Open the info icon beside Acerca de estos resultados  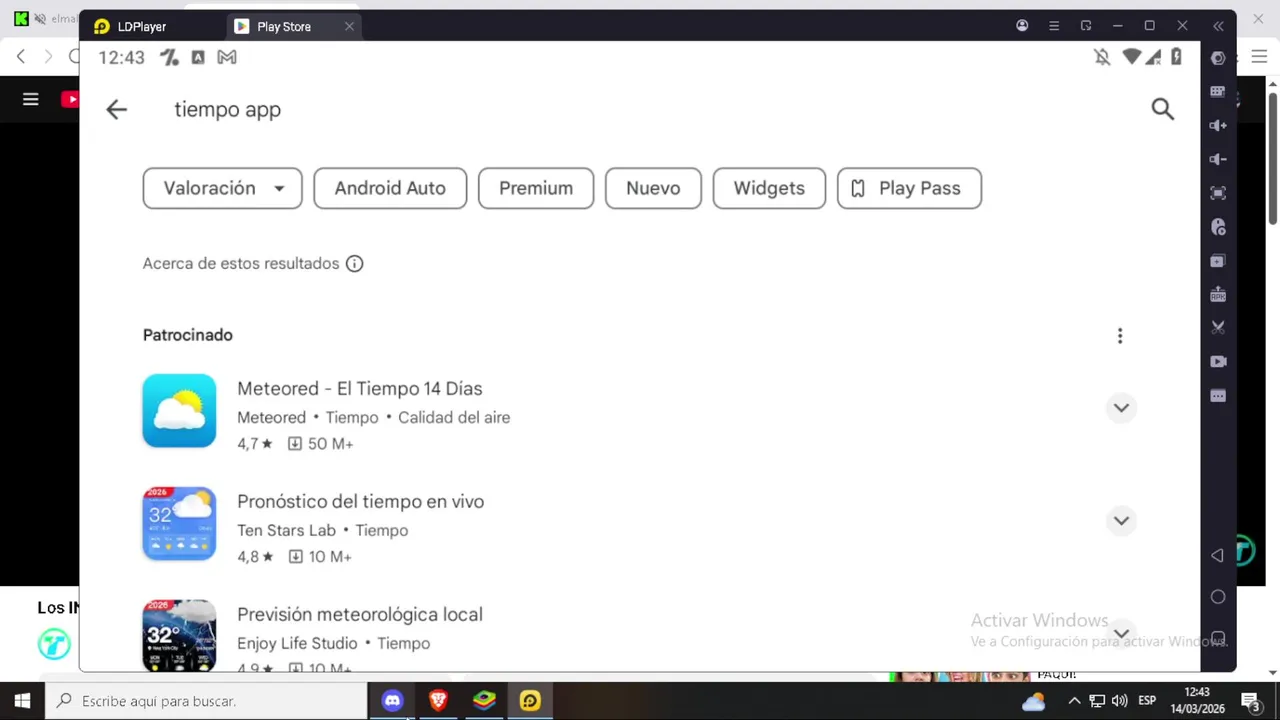354,264
